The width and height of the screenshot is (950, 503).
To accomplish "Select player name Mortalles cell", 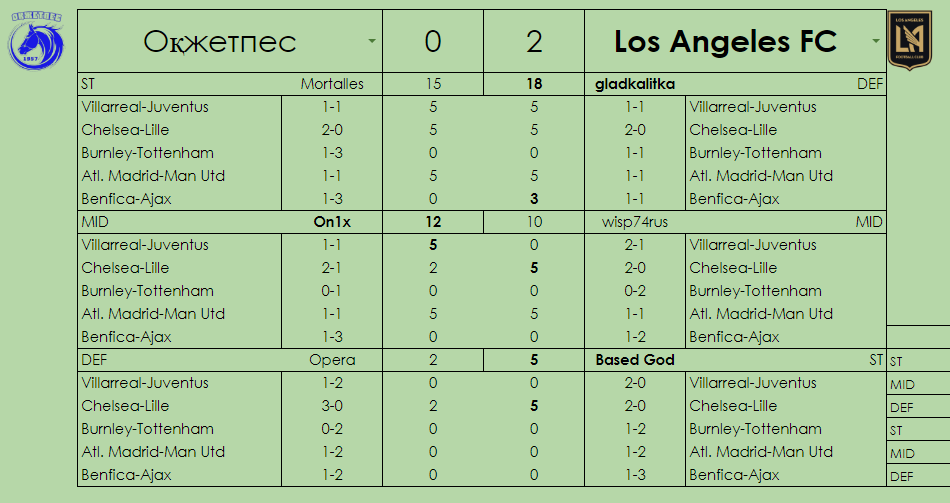I will click(x=332, y=84).
